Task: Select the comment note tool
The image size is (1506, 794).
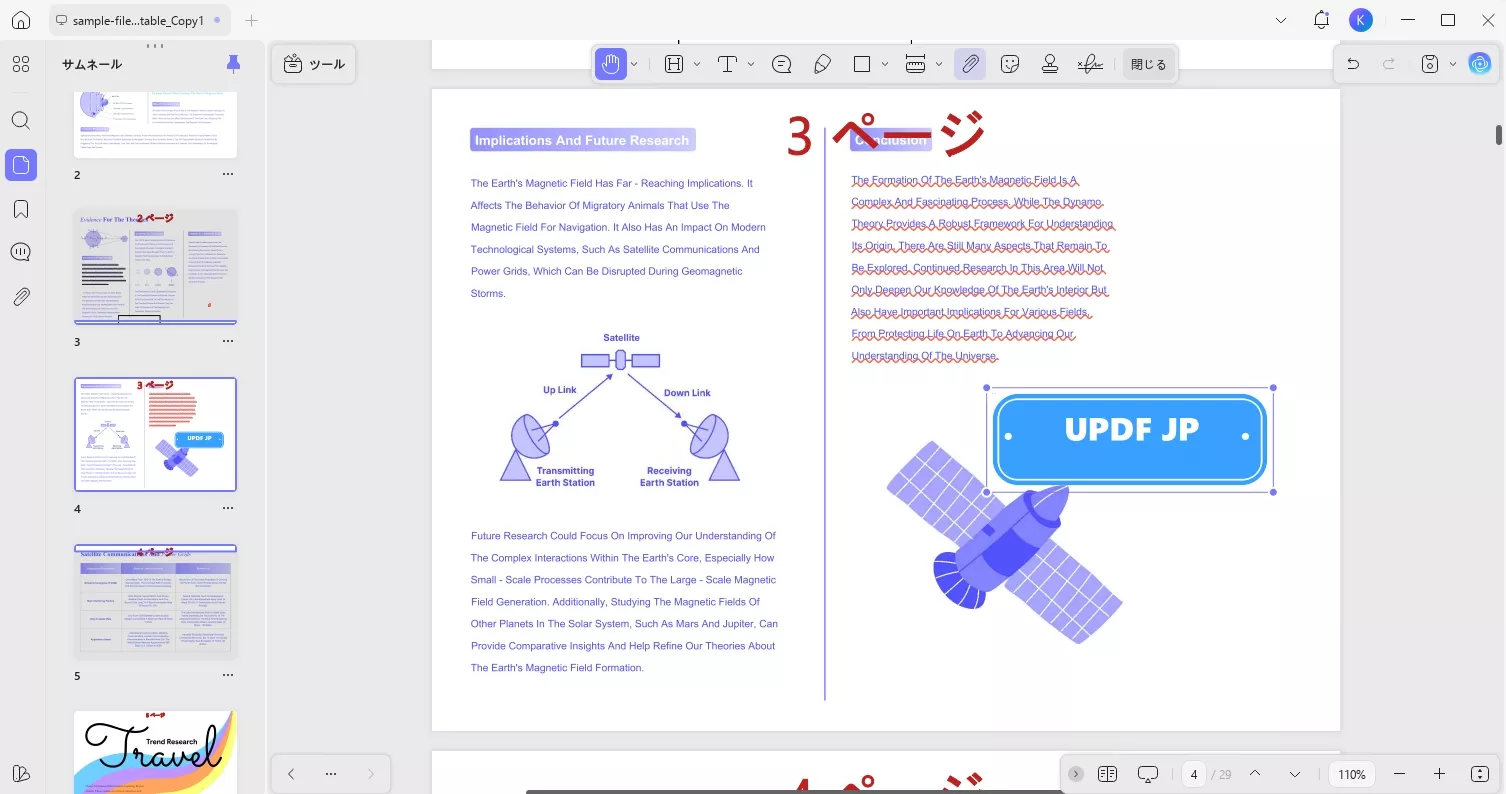Action: (x=782, y=64)
